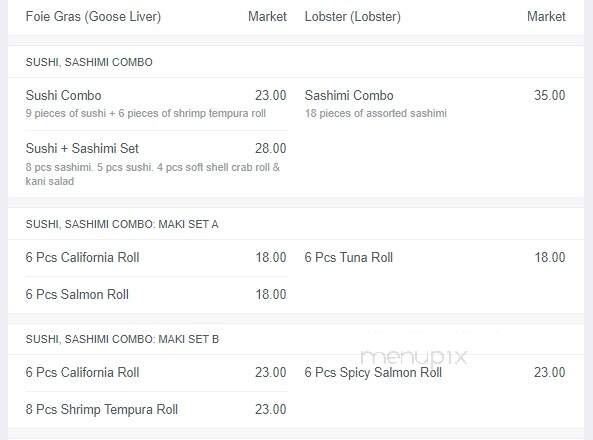Select 6 Pcs California Roll under Maki Set A
This screenshot has height=440, width=593.
[82, 258]
